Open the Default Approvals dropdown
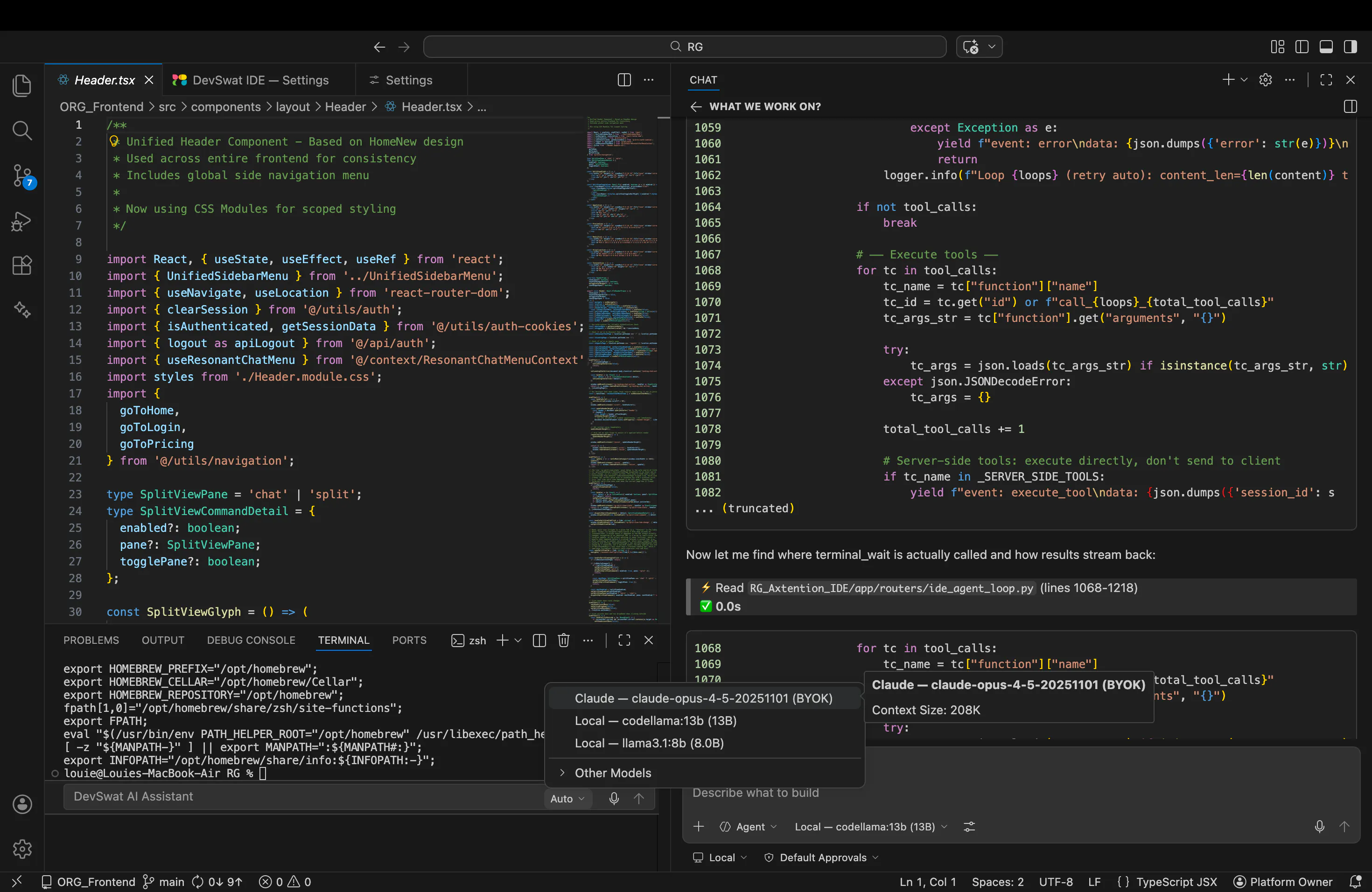The image size is (1372, 892). click(x=821, y=857)
